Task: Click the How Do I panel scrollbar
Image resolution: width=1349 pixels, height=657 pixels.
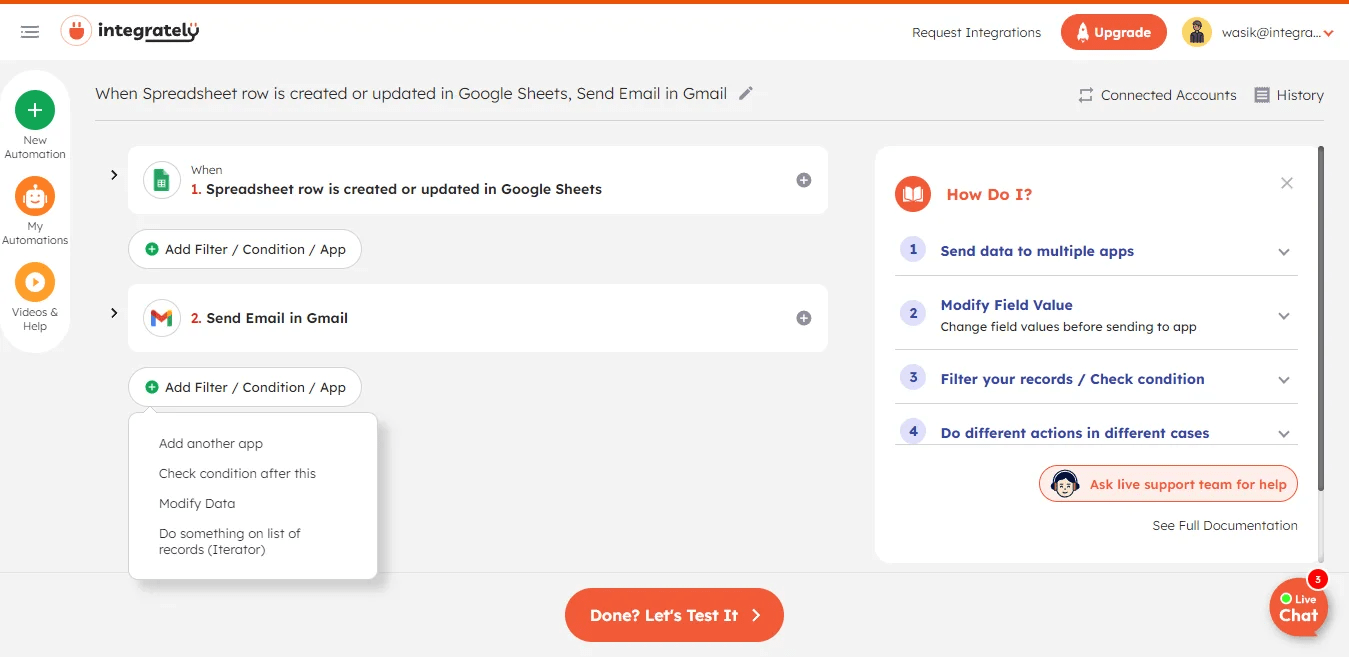Action: 1321,318
